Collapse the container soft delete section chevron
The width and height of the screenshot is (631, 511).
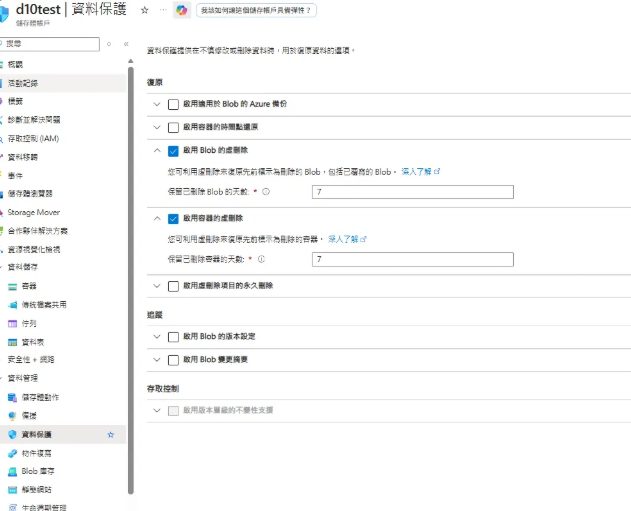click(157, 218)
